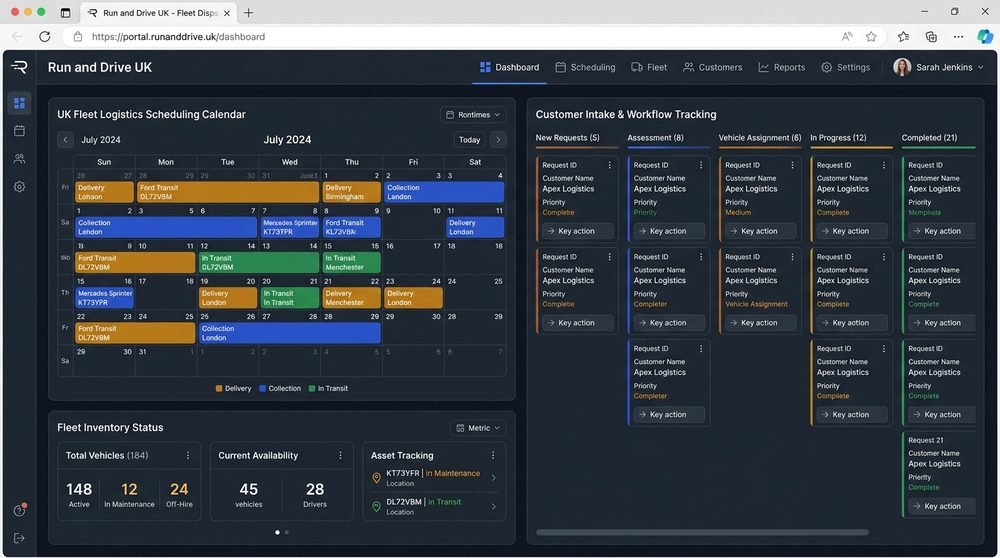Viewport: 1000px width, 558px height.
Task: Open options menu on first Assessment card
Action: click(x=701, y=165)
